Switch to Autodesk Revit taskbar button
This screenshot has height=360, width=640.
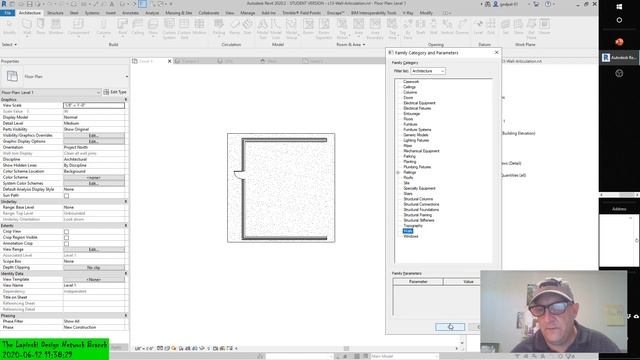619,58
